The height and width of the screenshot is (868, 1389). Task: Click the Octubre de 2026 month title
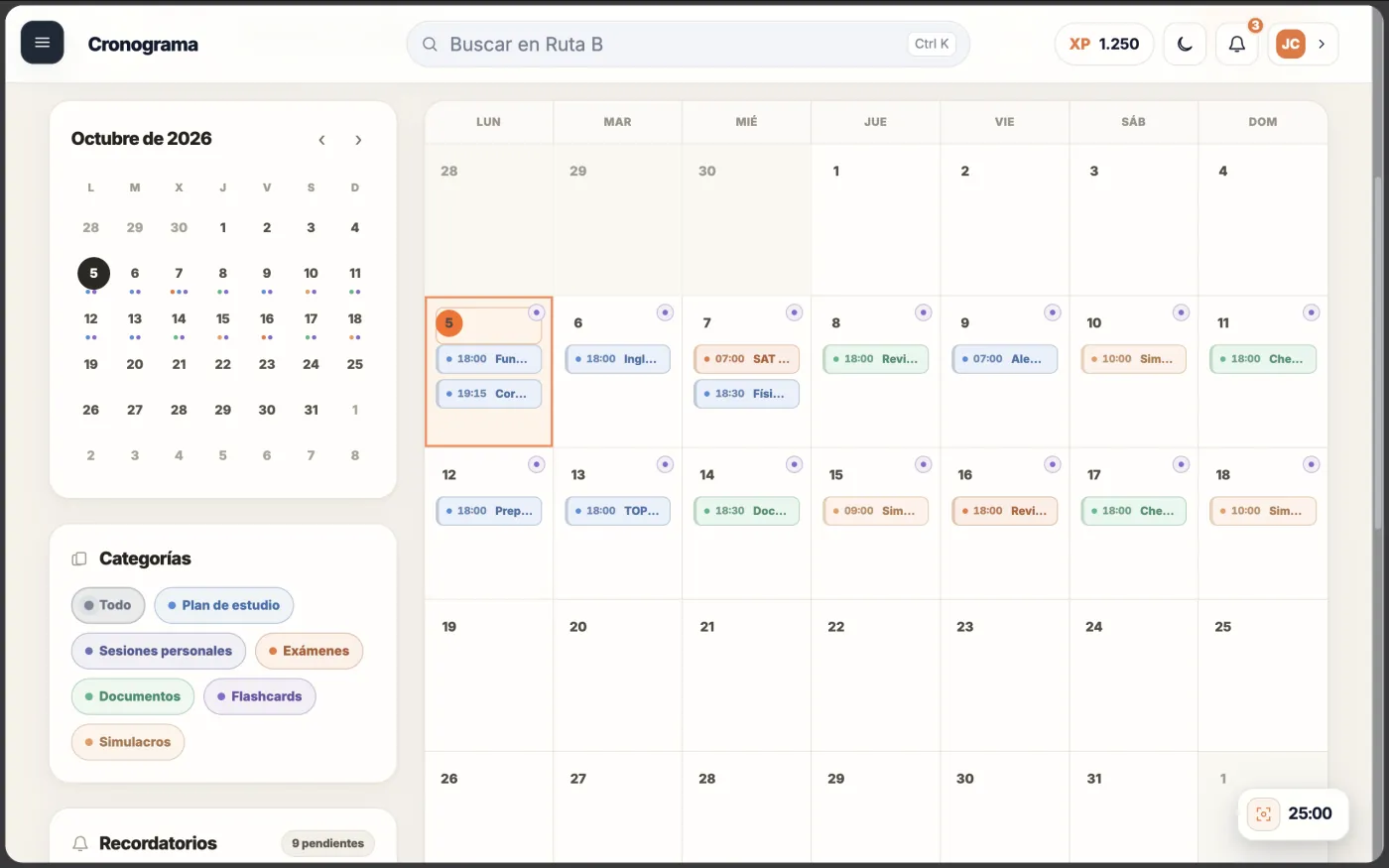pos(142,139)
